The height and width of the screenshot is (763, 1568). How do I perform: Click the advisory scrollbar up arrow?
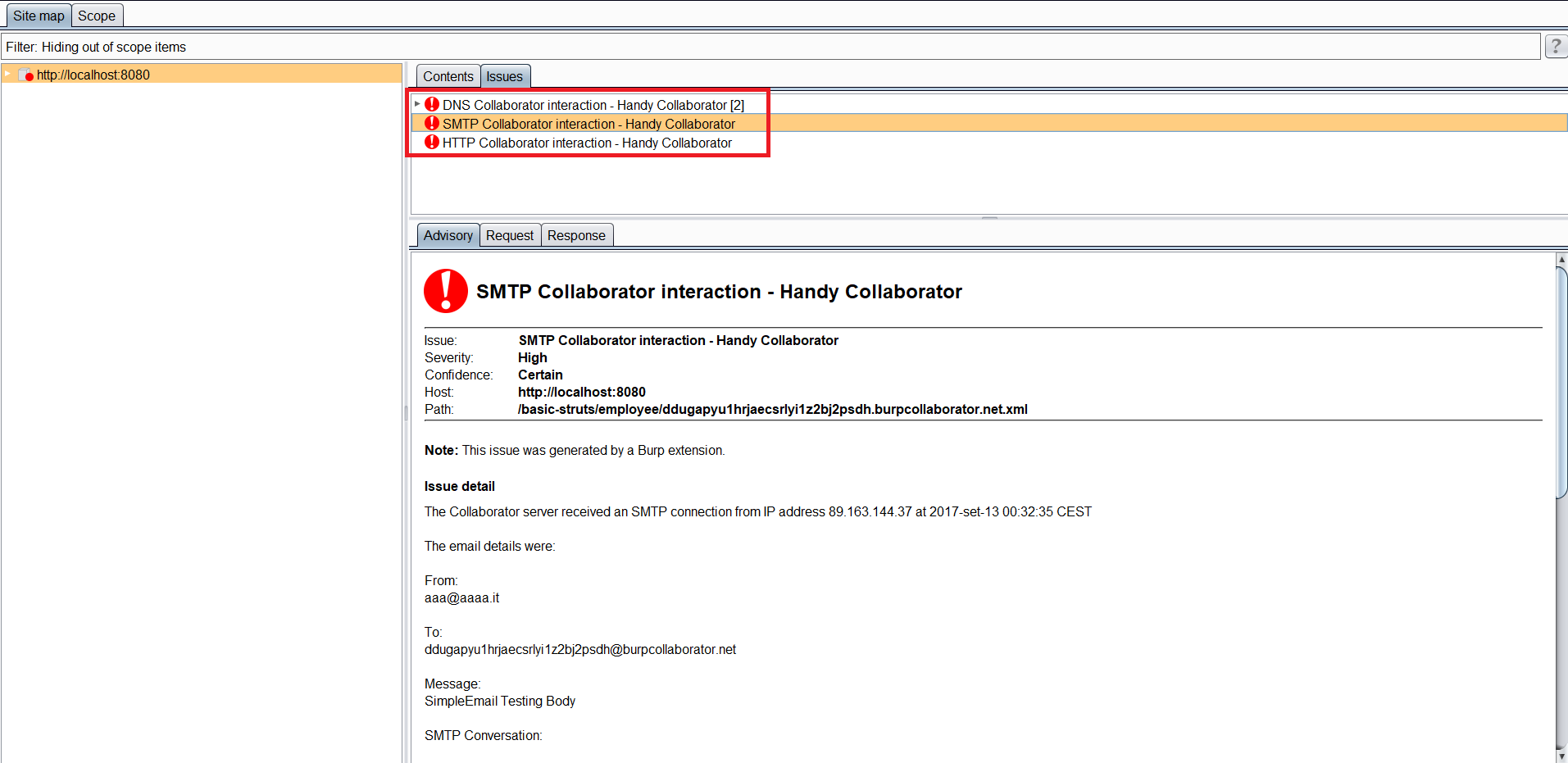click(1561, 259)
